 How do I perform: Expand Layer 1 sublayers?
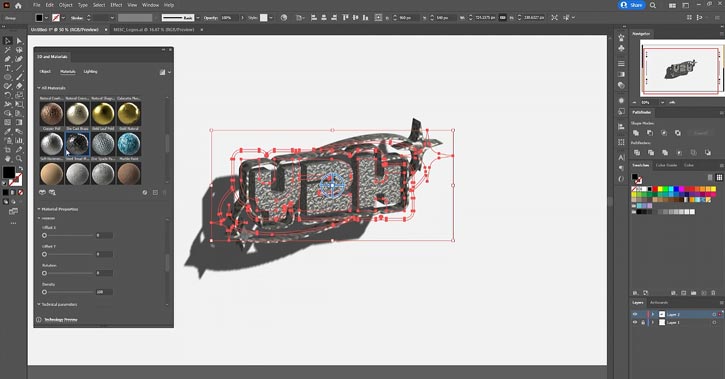pyautogui.click(x=653, y=322)
